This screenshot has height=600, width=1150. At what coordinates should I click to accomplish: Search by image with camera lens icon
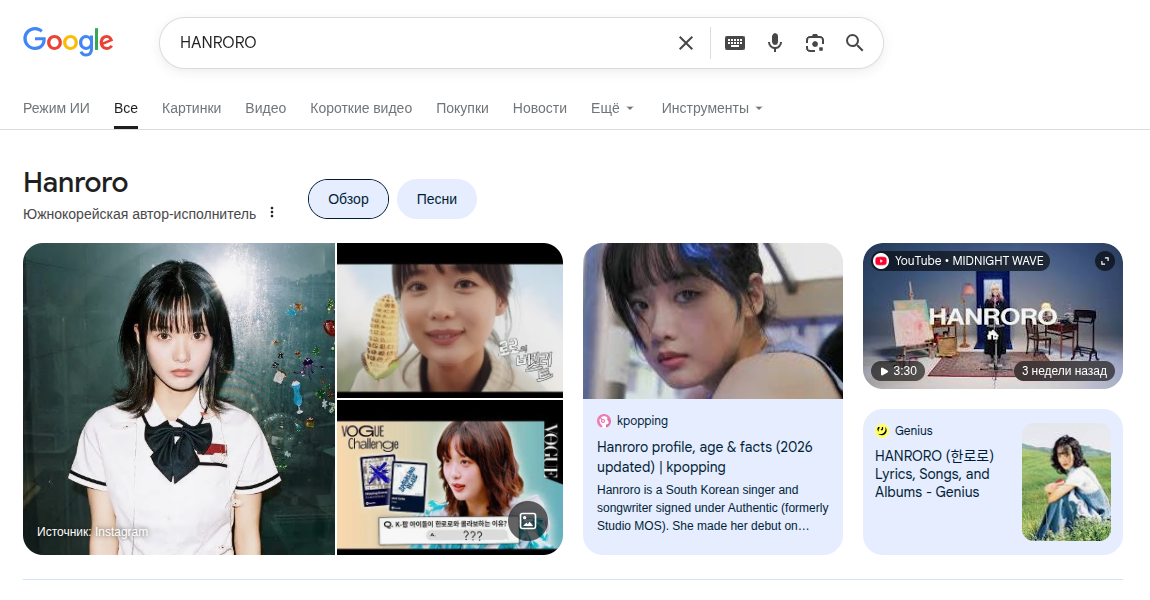(x=815, y=43)
